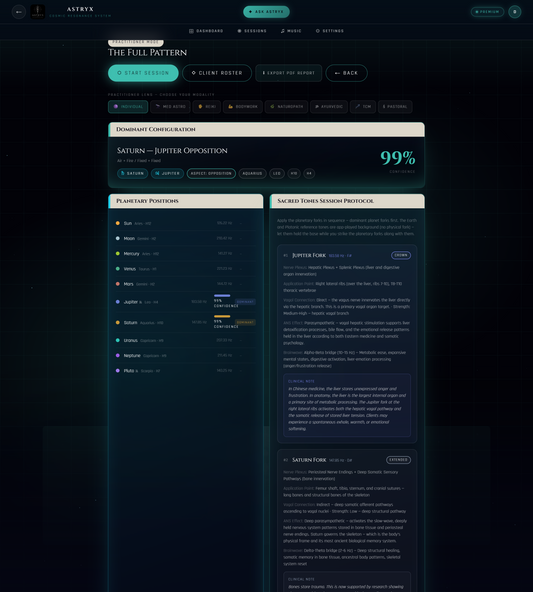This screenshot has height=592, width=533.
Task: Click the Astryx logo thumbnail
Action: tap(37, 12)
